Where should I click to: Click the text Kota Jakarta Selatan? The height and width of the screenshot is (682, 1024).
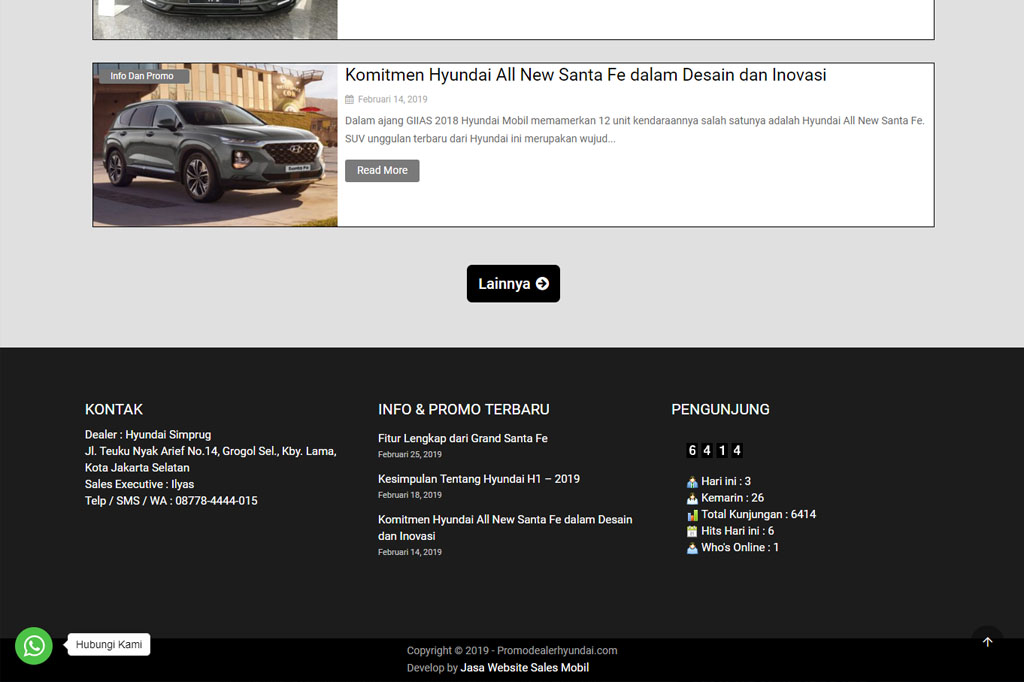tap(137, 468)
